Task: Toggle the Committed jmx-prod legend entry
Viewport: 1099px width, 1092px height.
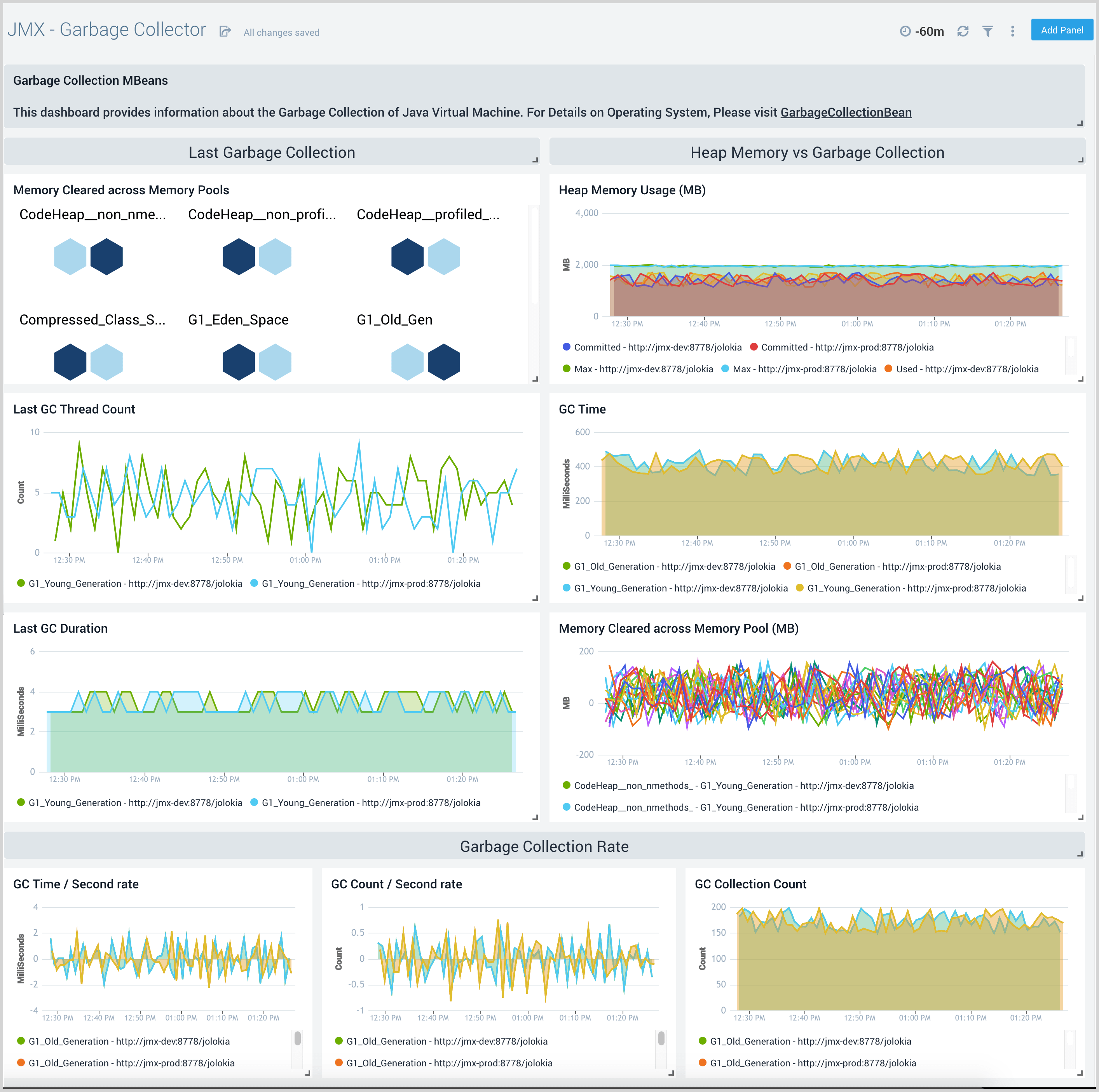Action: pyautogui.click(x=846, y=347)
